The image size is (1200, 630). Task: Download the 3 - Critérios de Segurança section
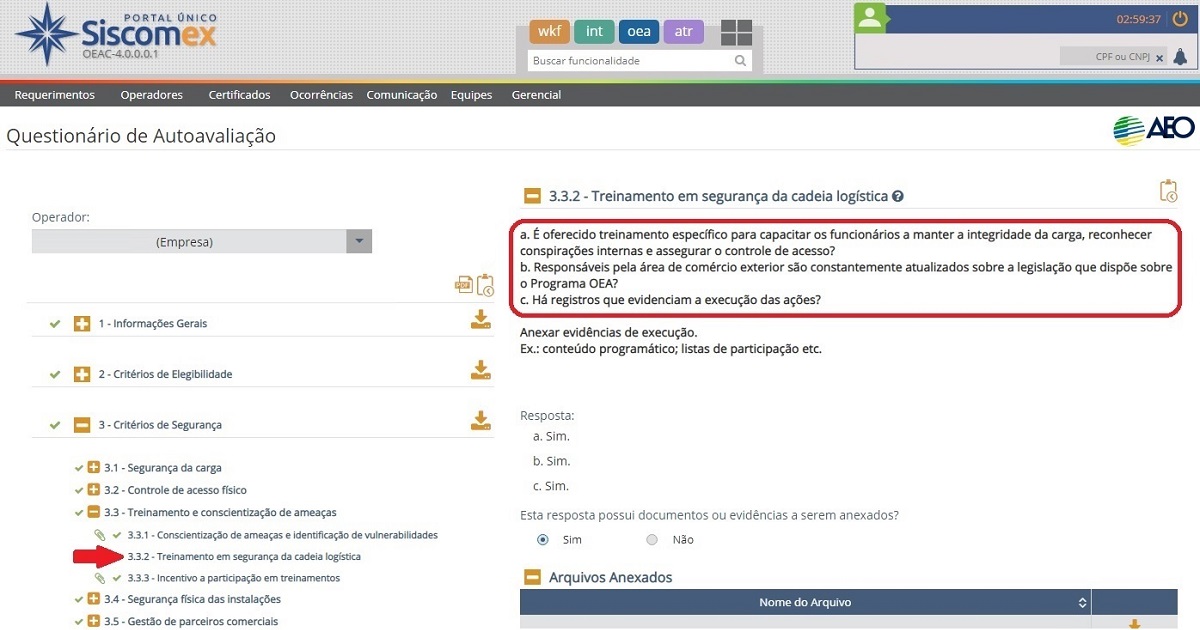(x=480, y=422)
